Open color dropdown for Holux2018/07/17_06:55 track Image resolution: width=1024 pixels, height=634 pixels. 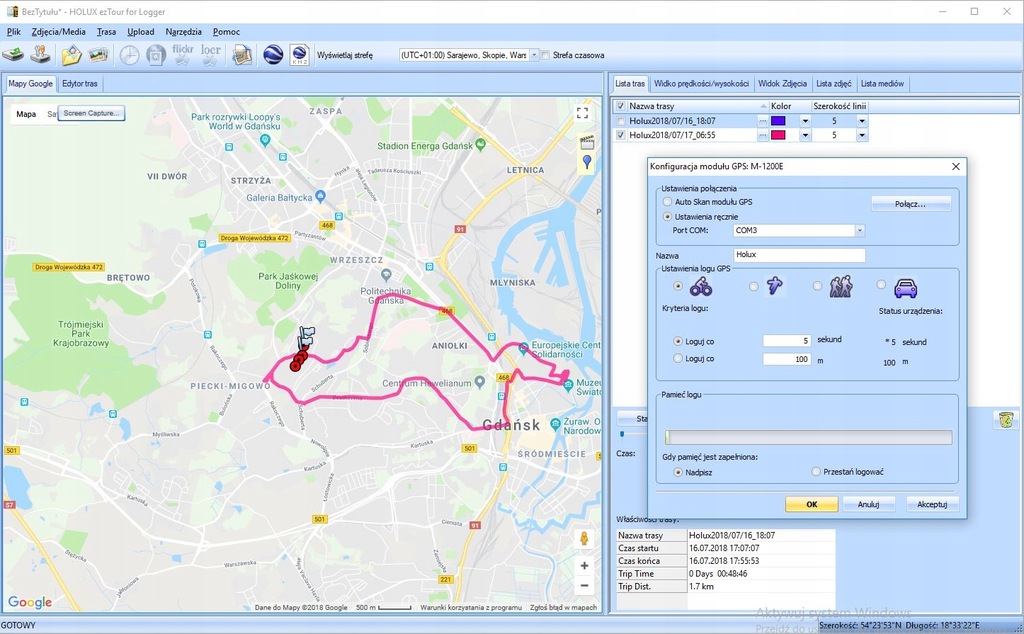click(805, 135)
